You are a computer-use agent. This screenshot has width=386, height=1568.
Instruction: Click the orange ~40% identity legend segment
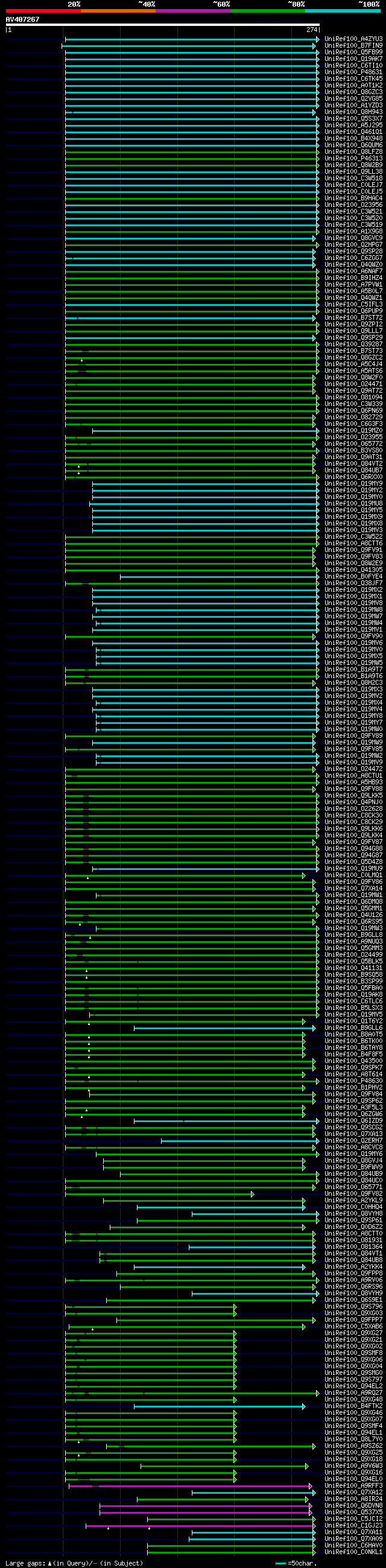click(118, 11)
